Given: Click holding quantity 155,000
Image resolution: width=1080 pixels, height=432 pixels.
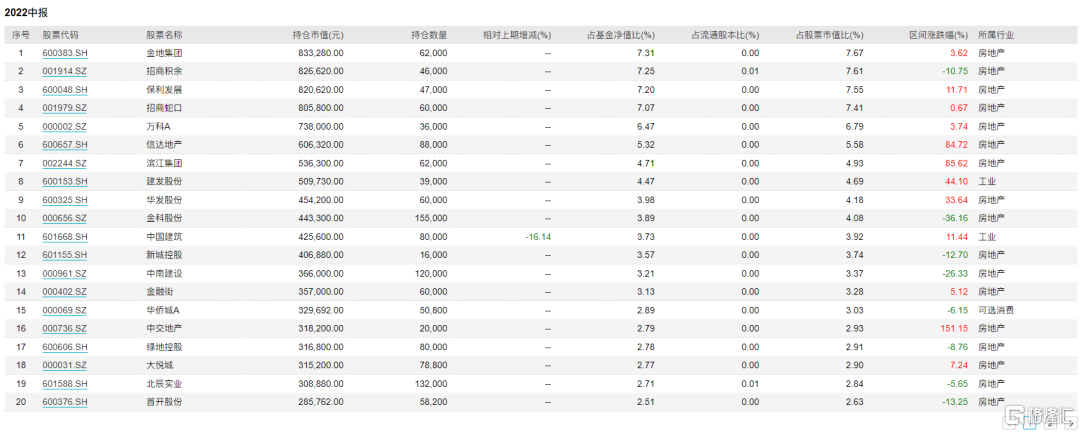Looking at the screenshot, I should click(x=432, y=218).
